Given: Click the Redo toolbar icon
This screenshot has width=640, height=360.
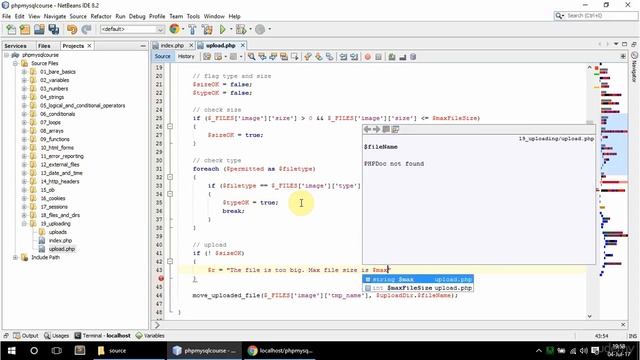Looking at the screenshot, I should (86, 29).
